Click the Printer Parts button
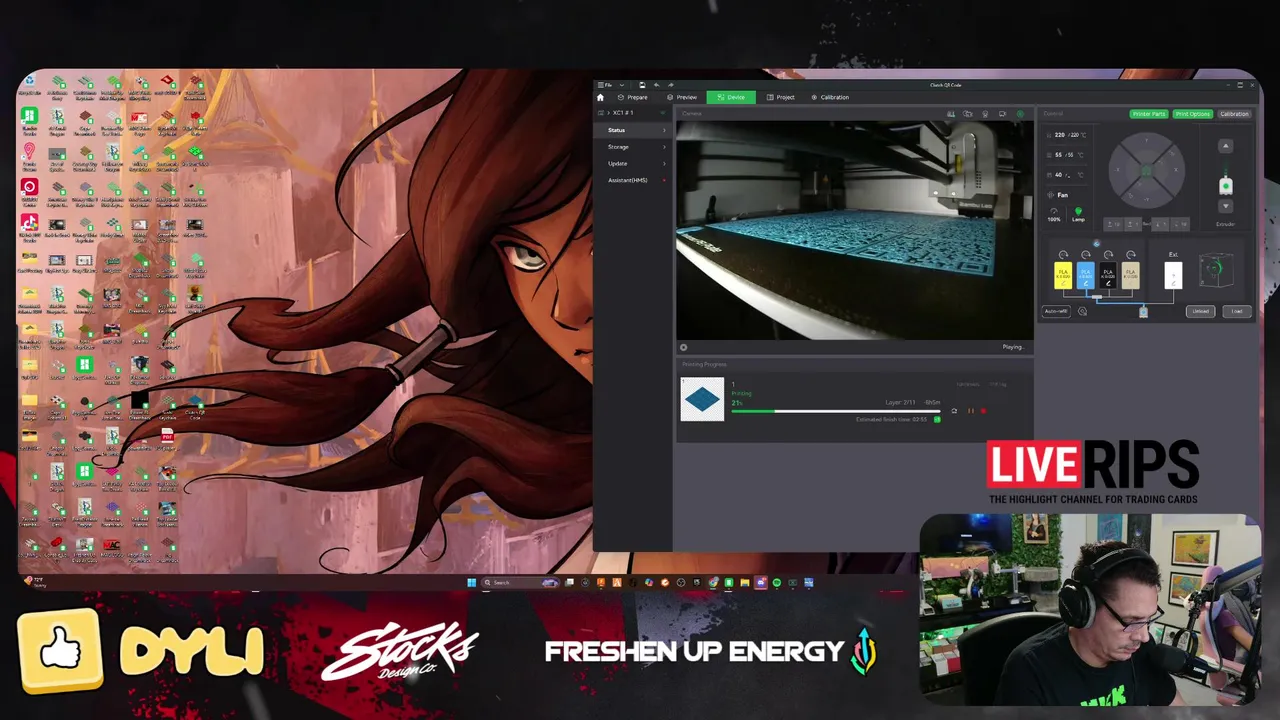The height and width of the screenshot is (720, 1280). click(x=1149, y=114)
